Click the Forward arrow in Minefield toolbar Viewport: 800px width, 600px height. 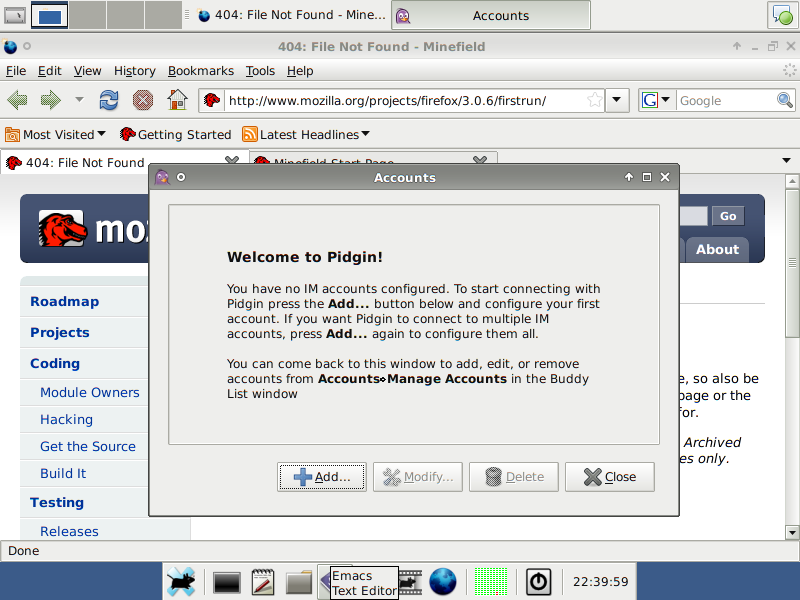(51, 100)
